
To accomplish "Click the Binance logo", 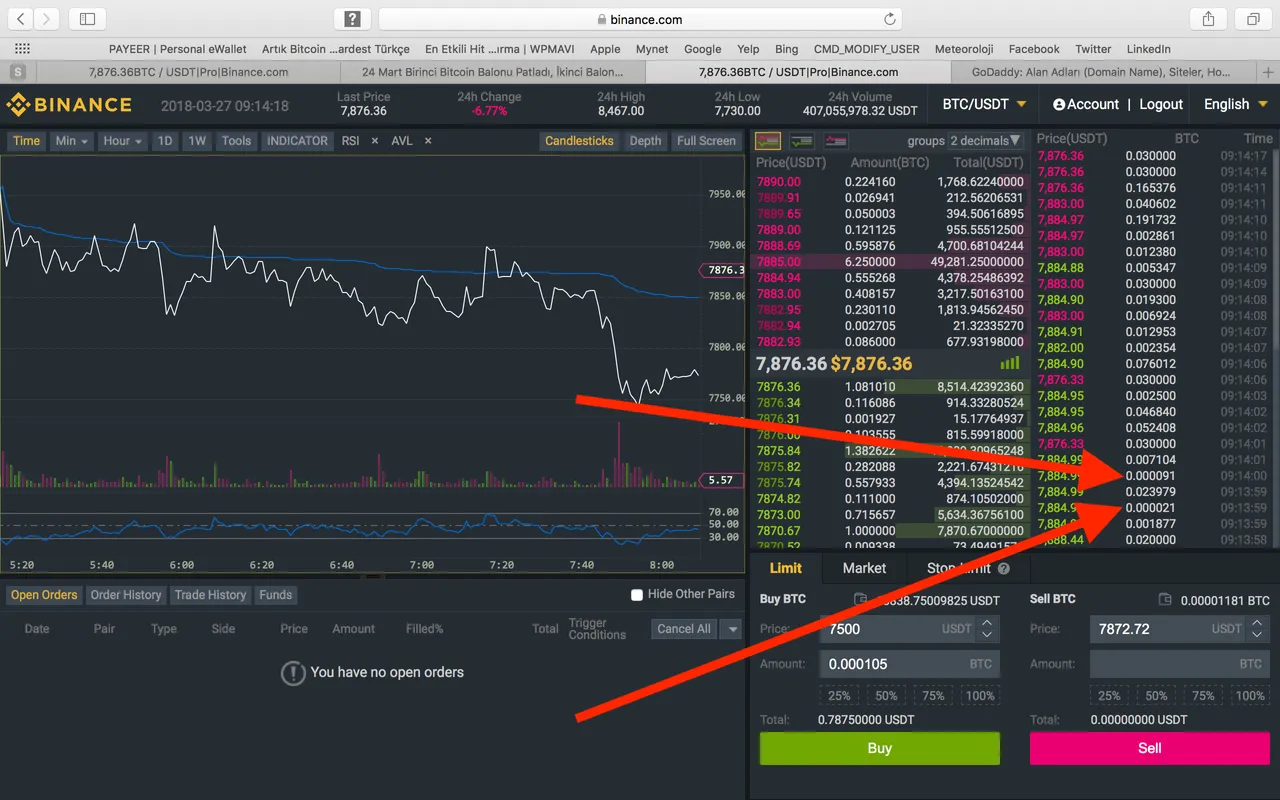I will 69,105.
